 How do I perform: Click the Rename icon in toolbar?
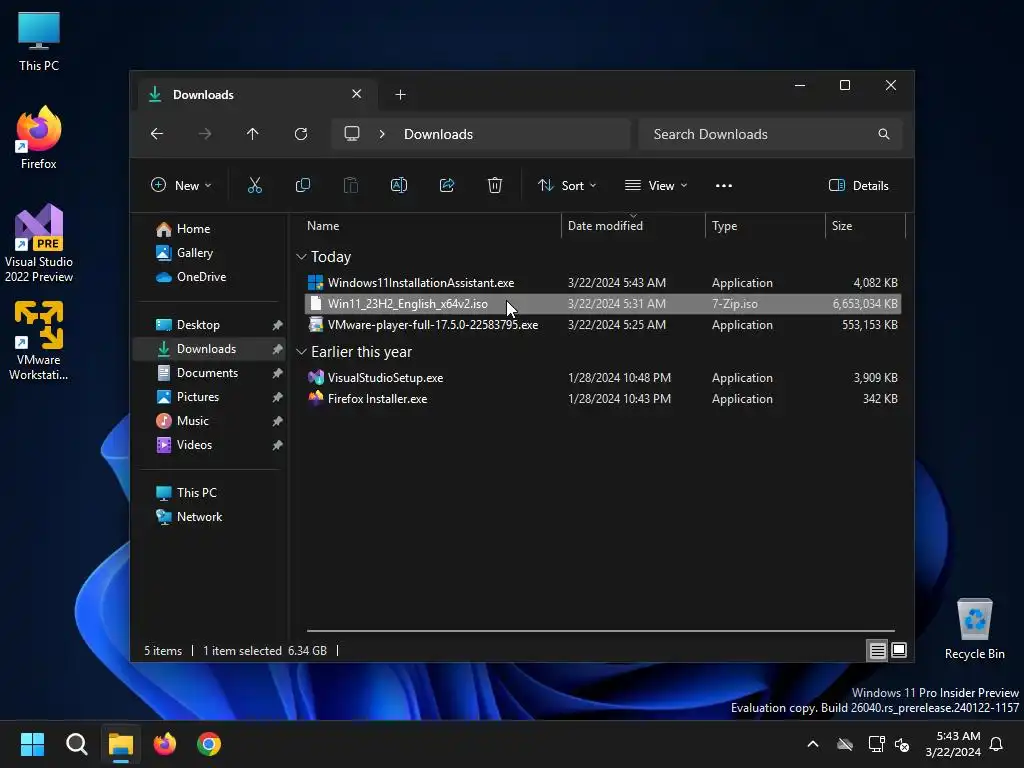point(398,185)
